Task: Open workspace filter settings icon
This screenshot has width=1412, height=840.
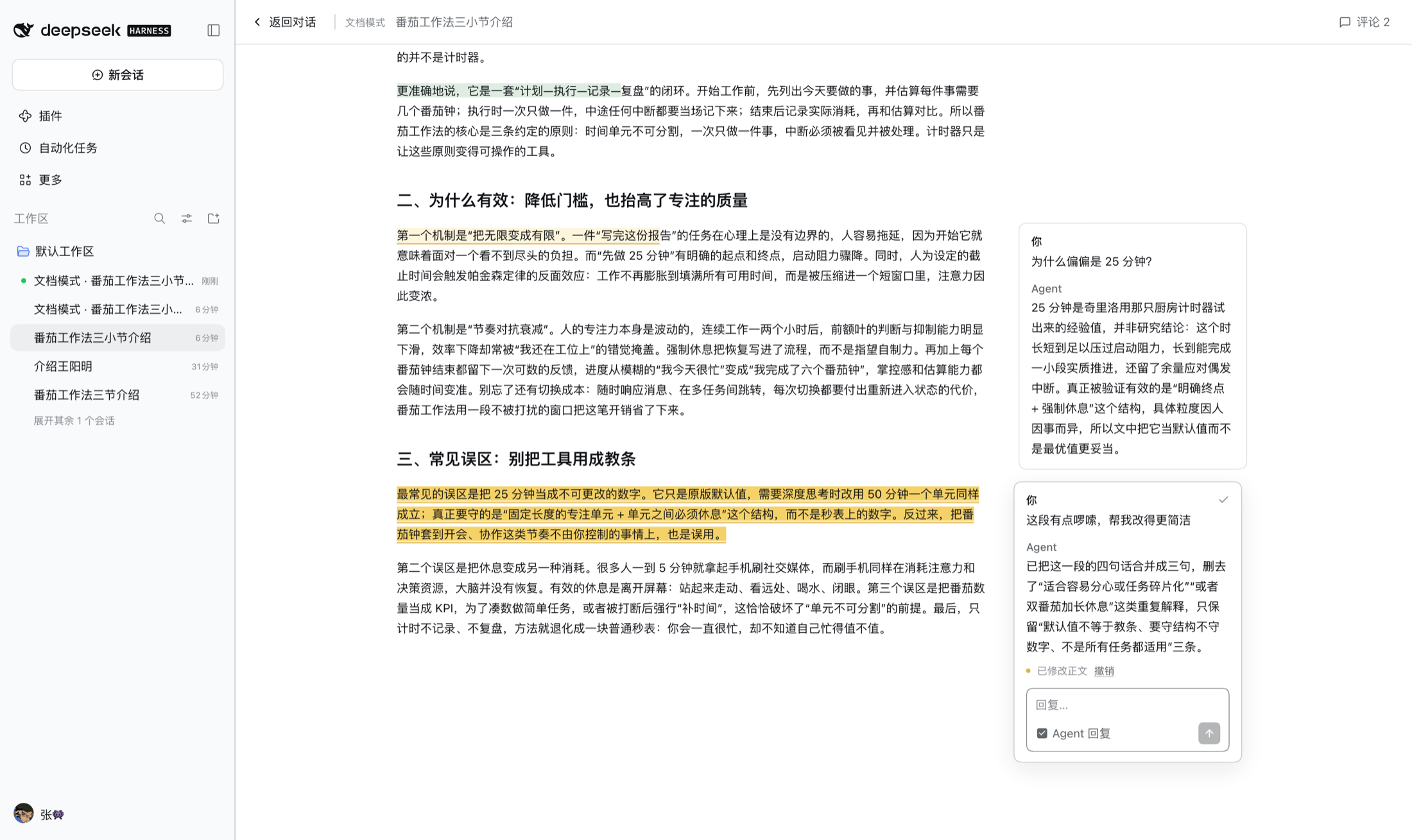Action: pyautogui.click(x=187, y=219)
